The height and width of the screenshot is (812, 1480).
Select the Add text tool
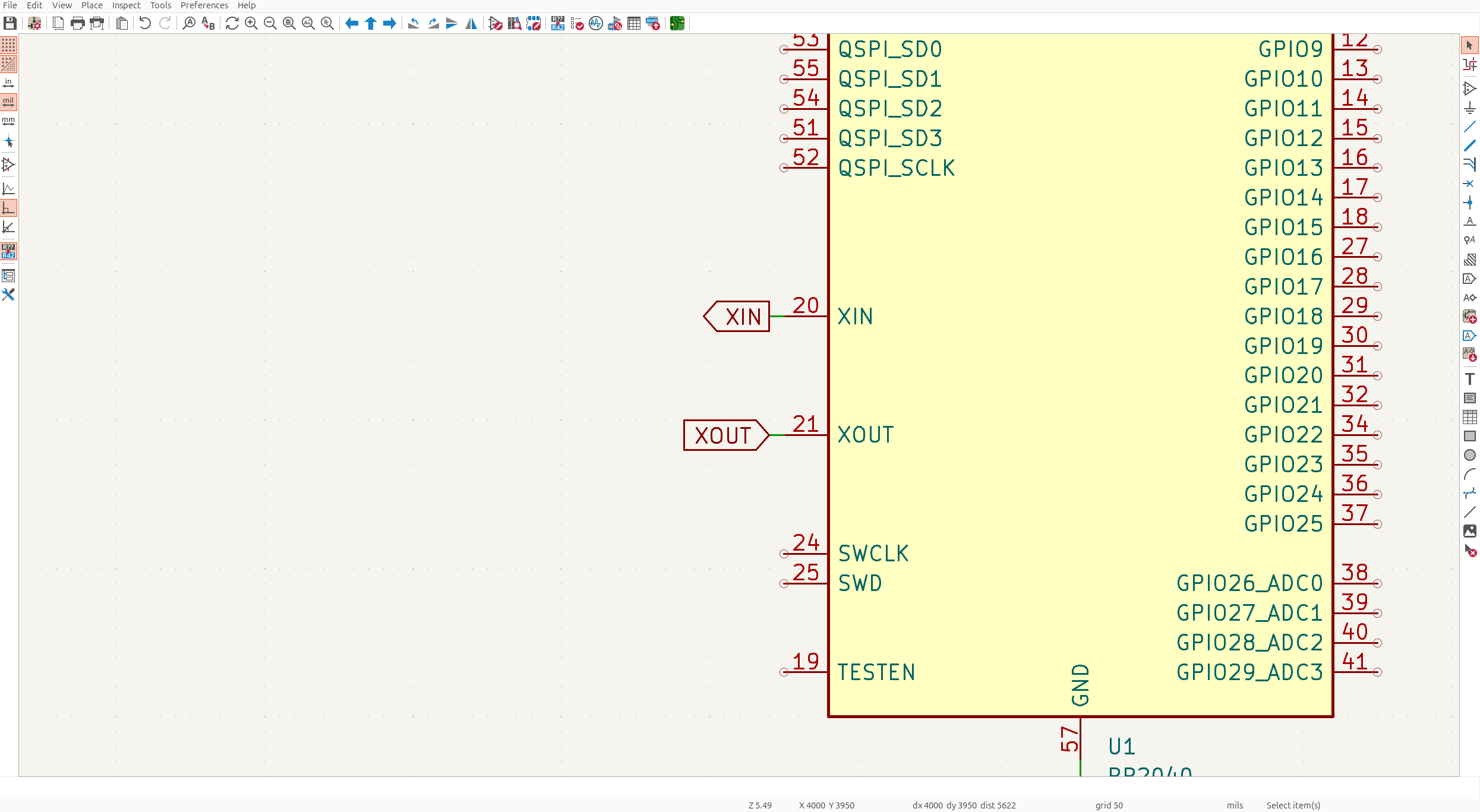1469,379
